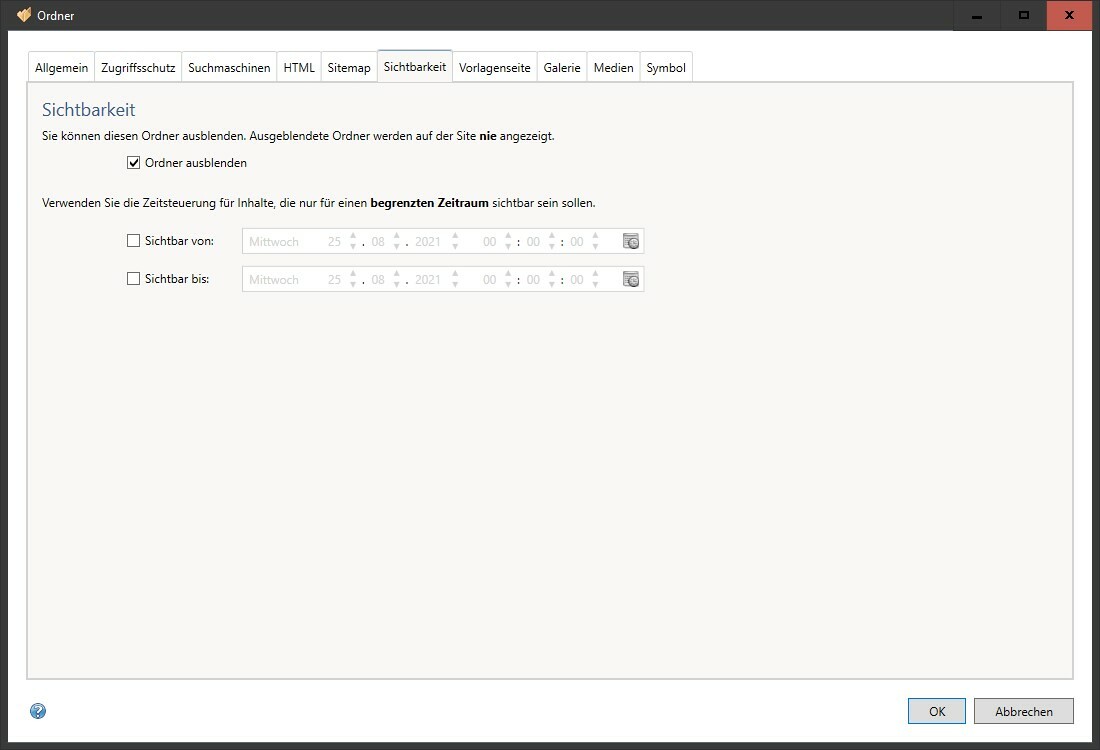Show the Medien tab
Screen dimensions: 1100x750
[613, 67]
